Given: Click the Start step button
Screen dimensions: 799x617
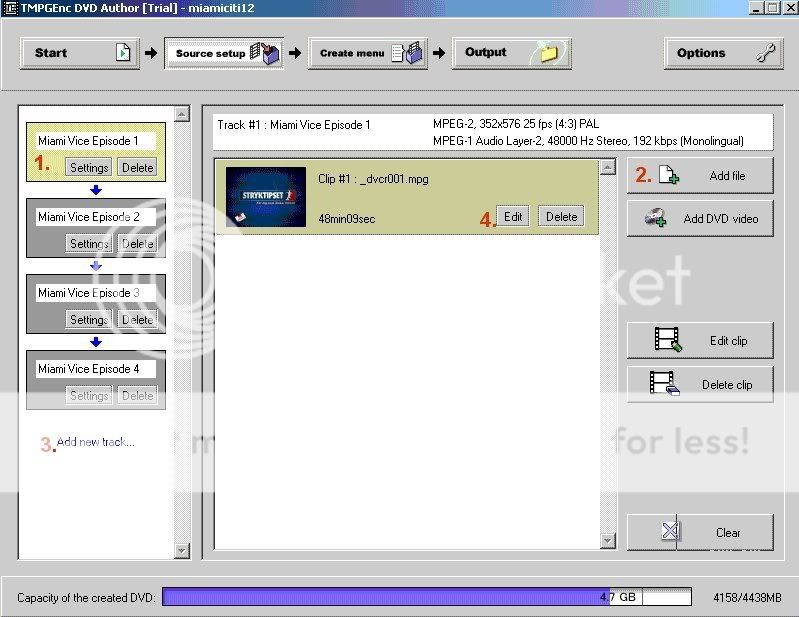Looking at the screenshot, I should [80, 53].
